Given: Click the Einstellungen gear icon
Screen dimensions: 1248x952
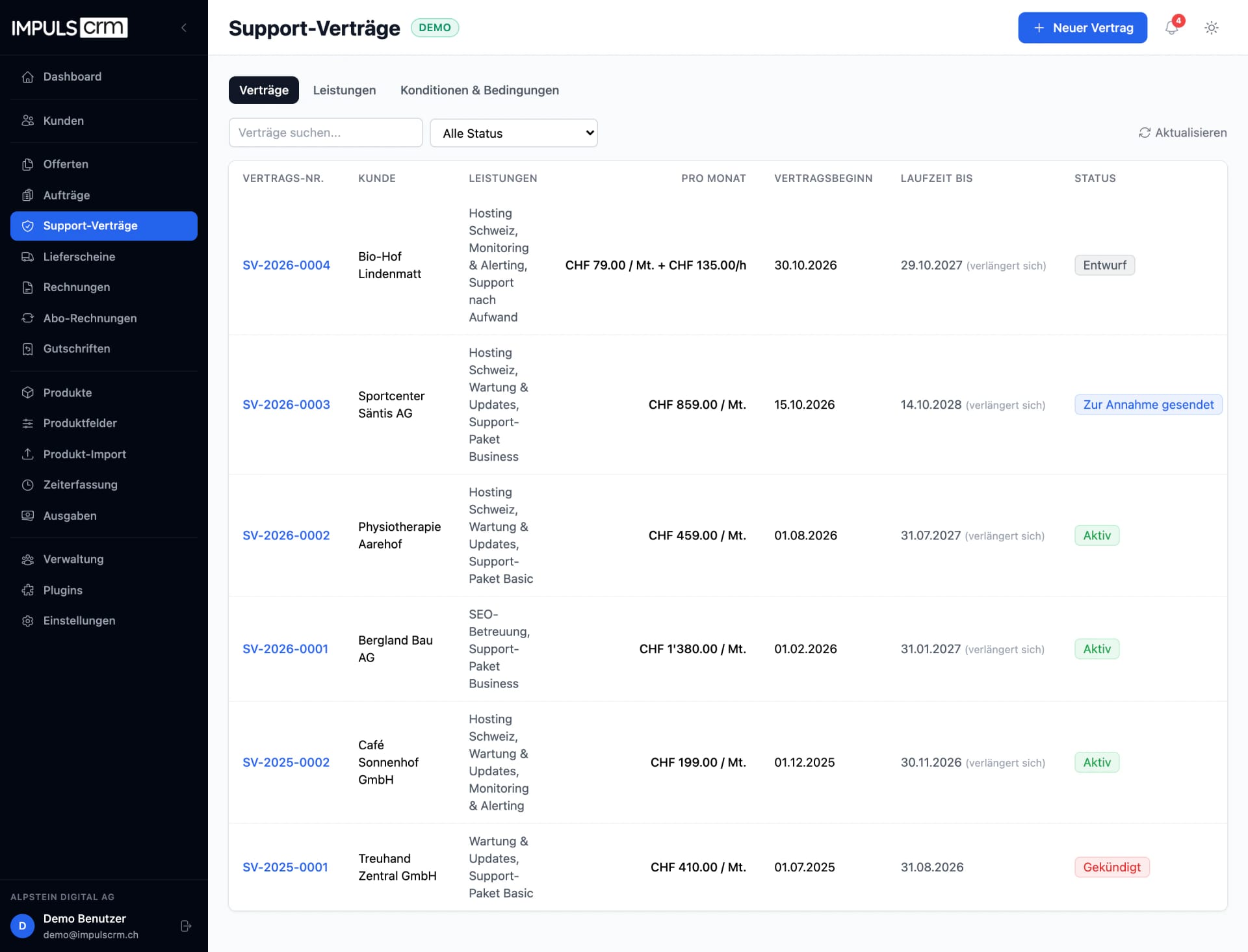Looking at the screenshot, I should 27,621.
